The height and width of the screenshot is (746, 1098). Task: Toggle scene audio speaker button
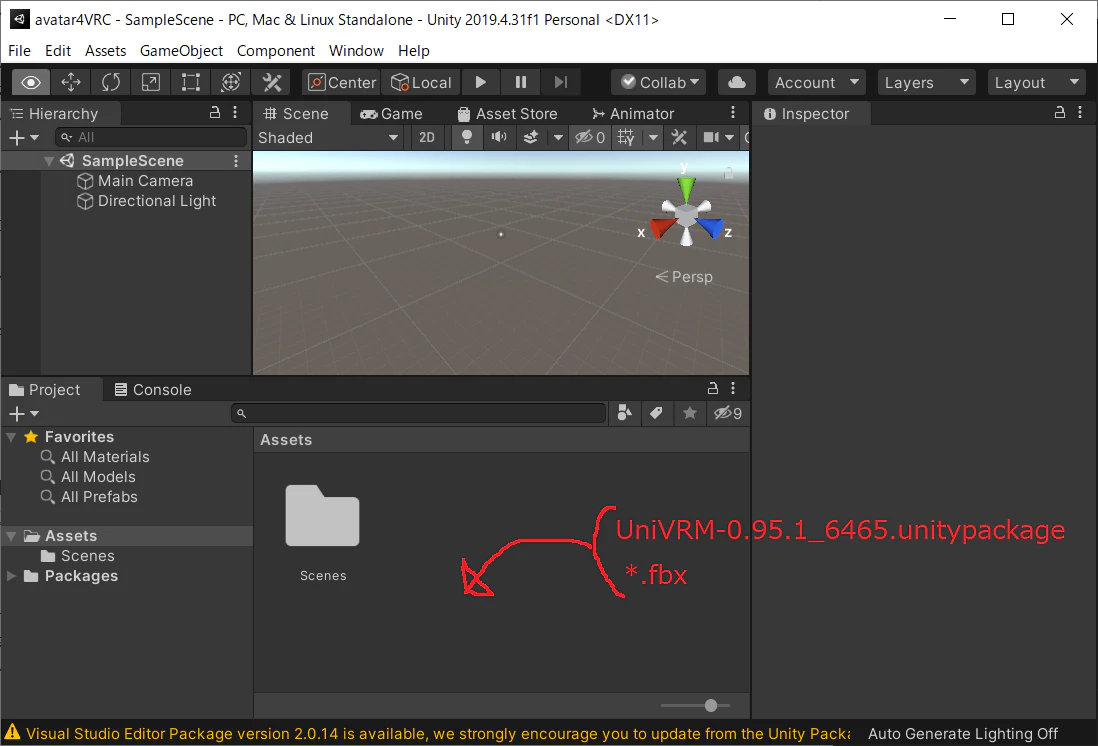pos(499,138)
